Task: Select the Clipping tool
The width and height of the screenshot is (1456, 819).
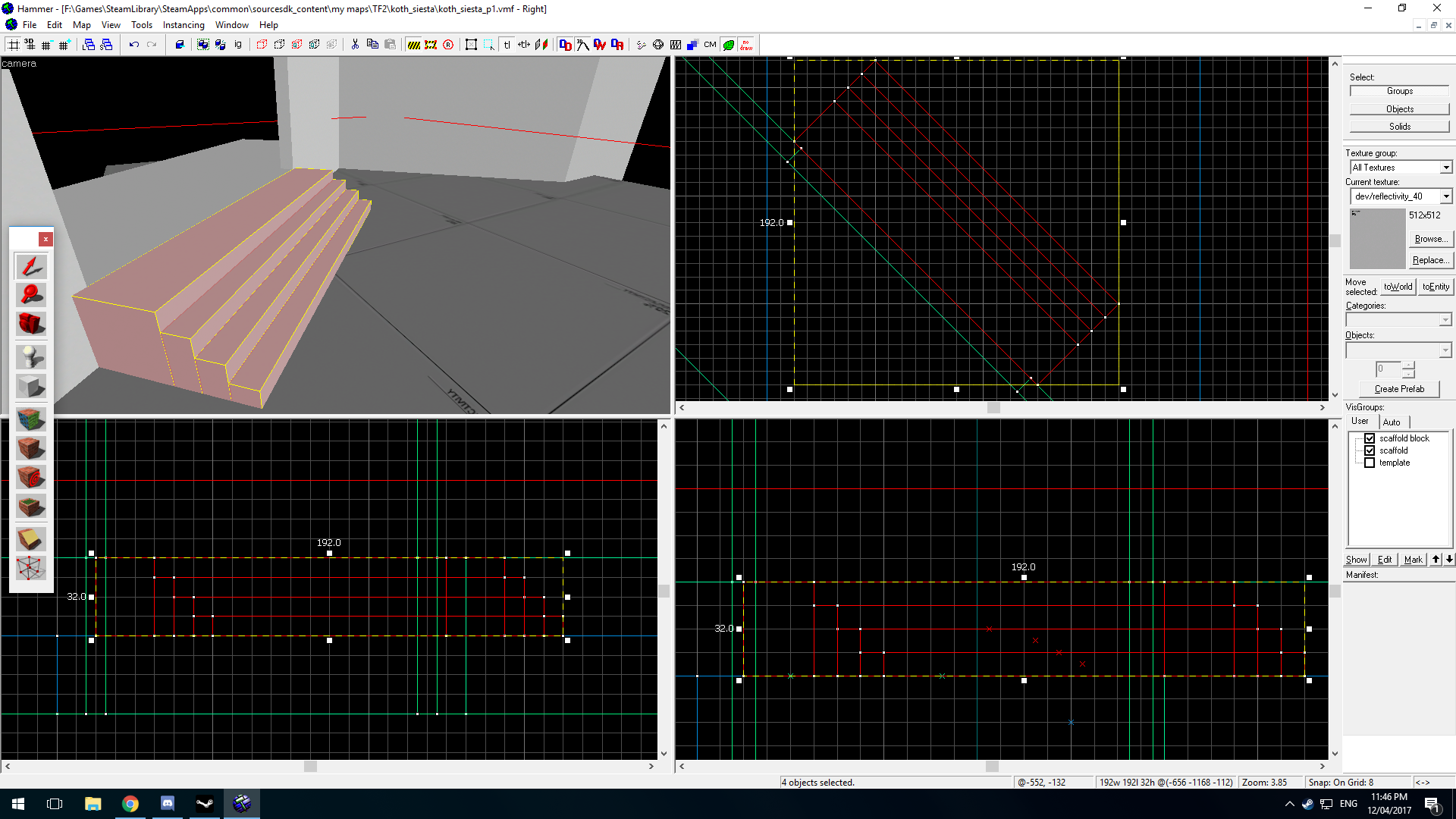Action: pos(31,539)
